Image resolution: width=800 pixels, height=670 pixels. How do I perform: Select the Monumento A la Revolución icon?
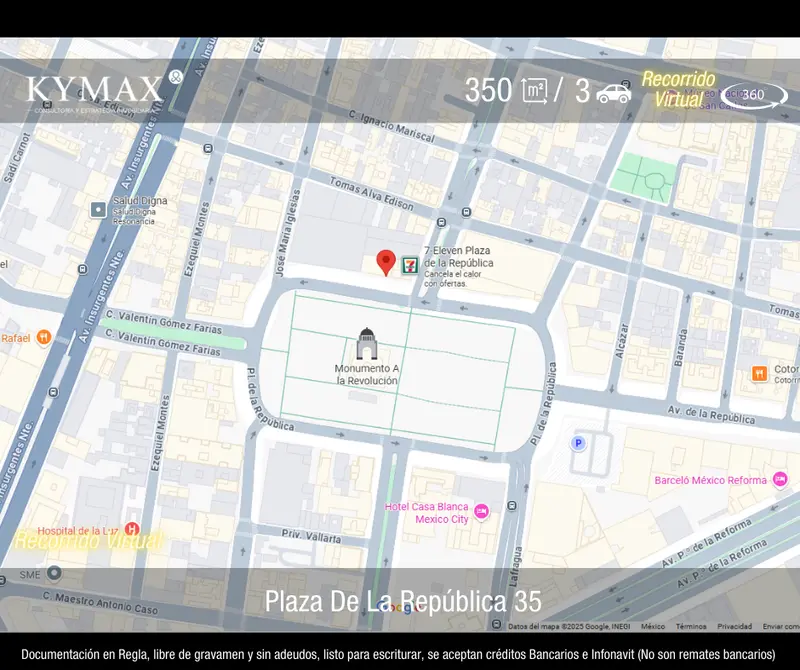pos(366,343)
